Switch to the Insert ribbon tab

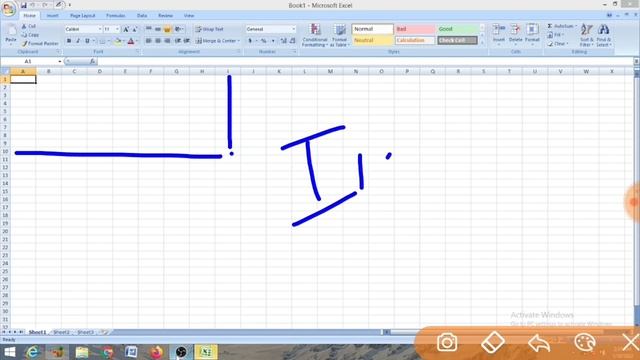point(52,16)
